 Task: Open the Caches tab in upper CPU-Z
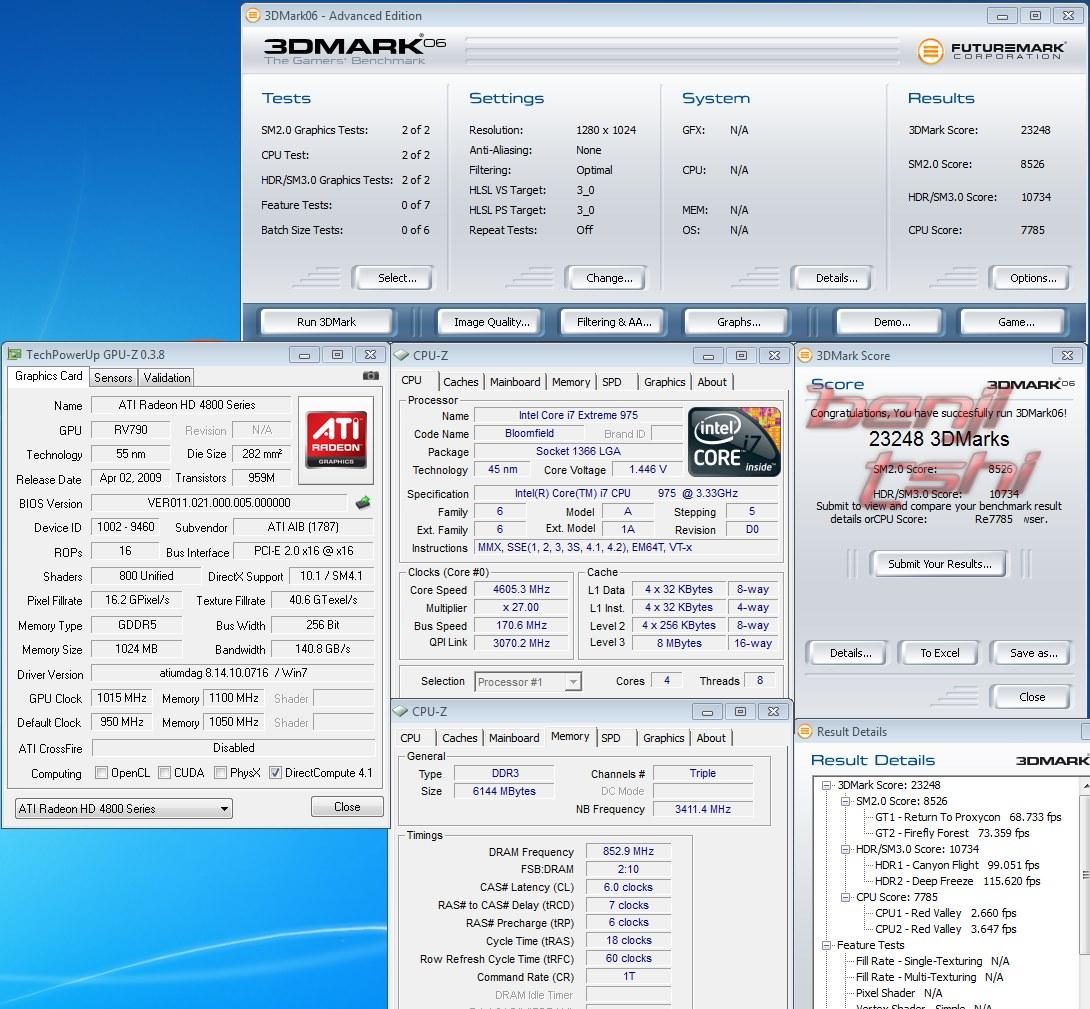pyautogui.click(x=461, y=382)
